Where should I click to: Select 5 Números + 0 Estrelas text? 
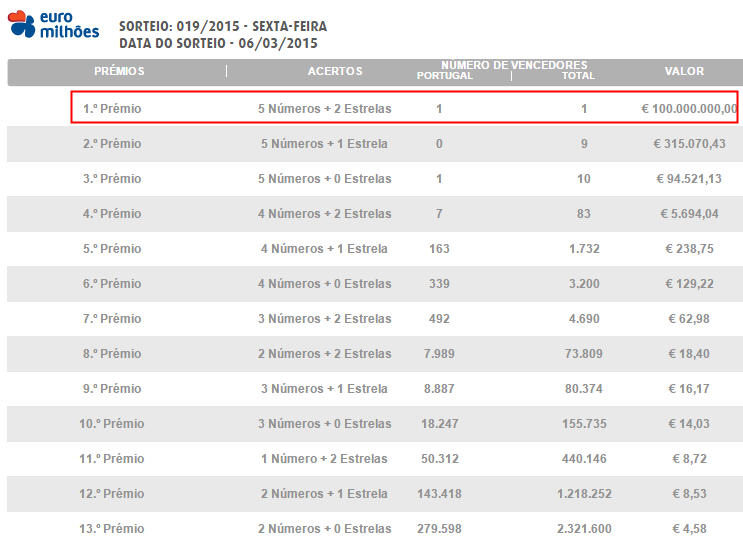pos(325,179)
